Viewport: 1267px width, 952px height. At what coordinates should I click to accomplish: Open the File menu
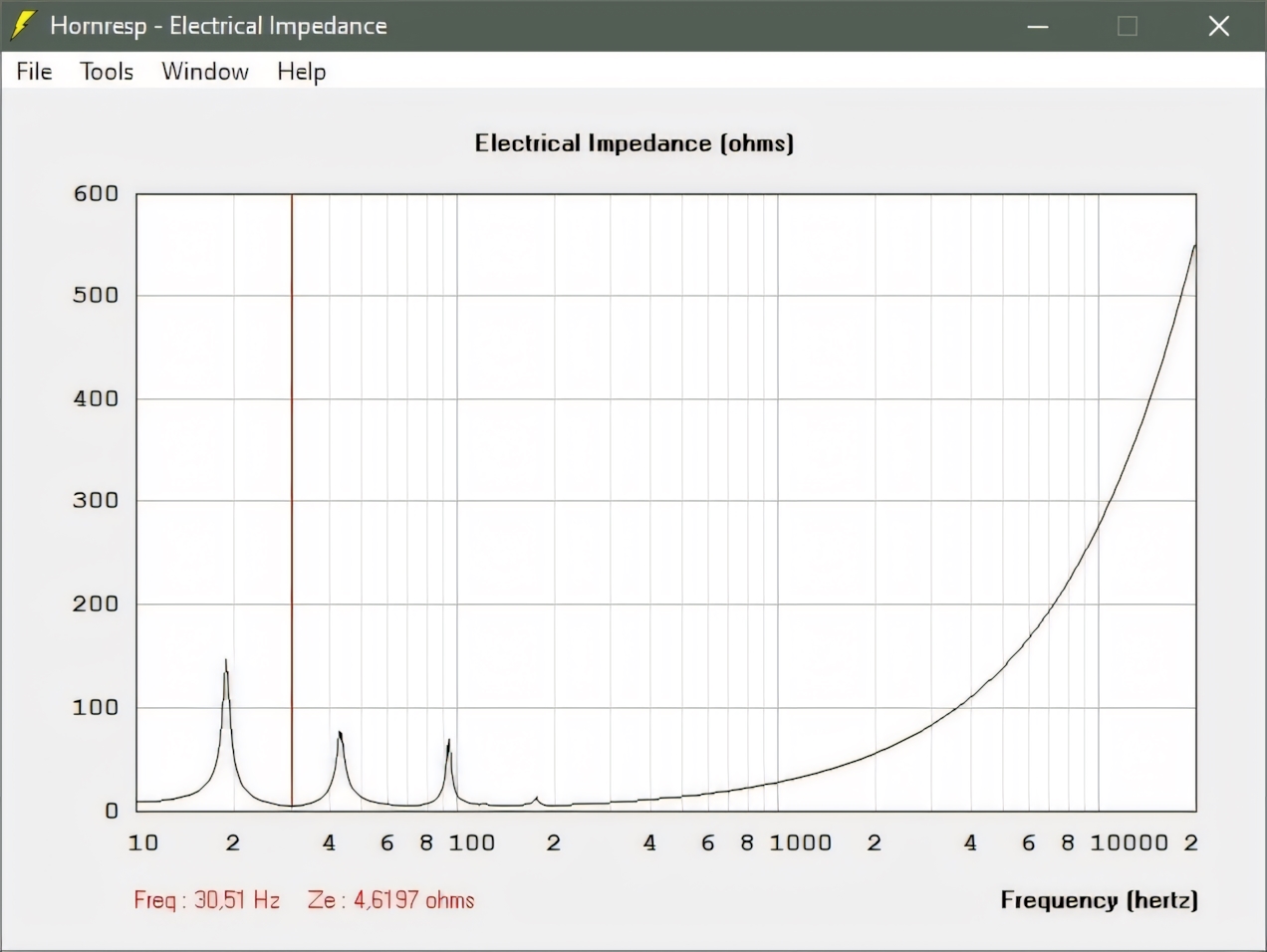tap(34, 72)
